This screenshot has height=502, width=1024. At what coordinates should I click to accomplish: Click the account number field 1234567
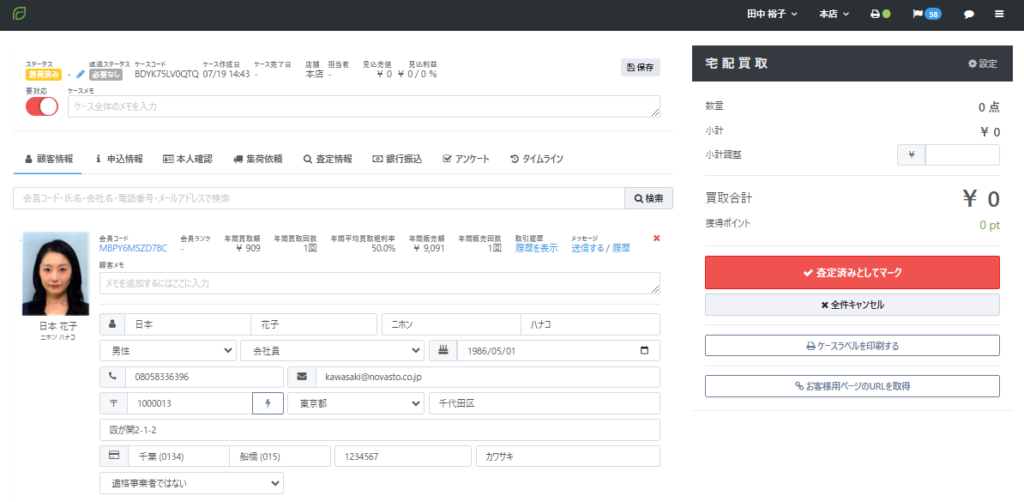(x=403, y=456)
